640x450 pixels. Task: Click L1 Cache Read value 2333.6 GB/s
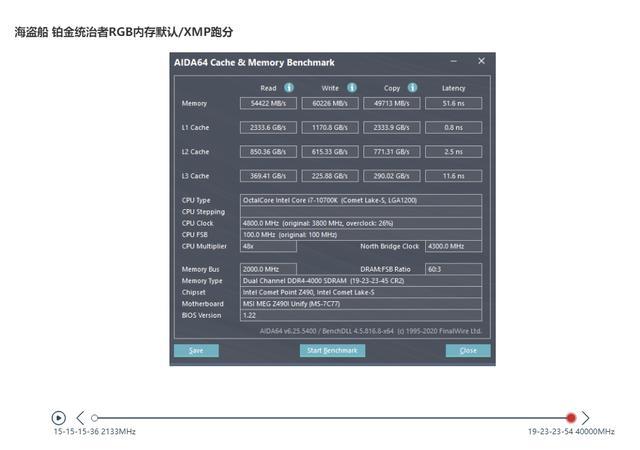[268, 127]
